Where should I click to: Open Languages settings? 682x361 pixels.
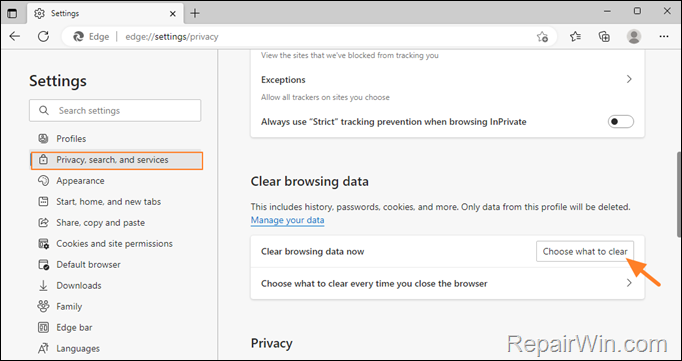tap(78, 348)
